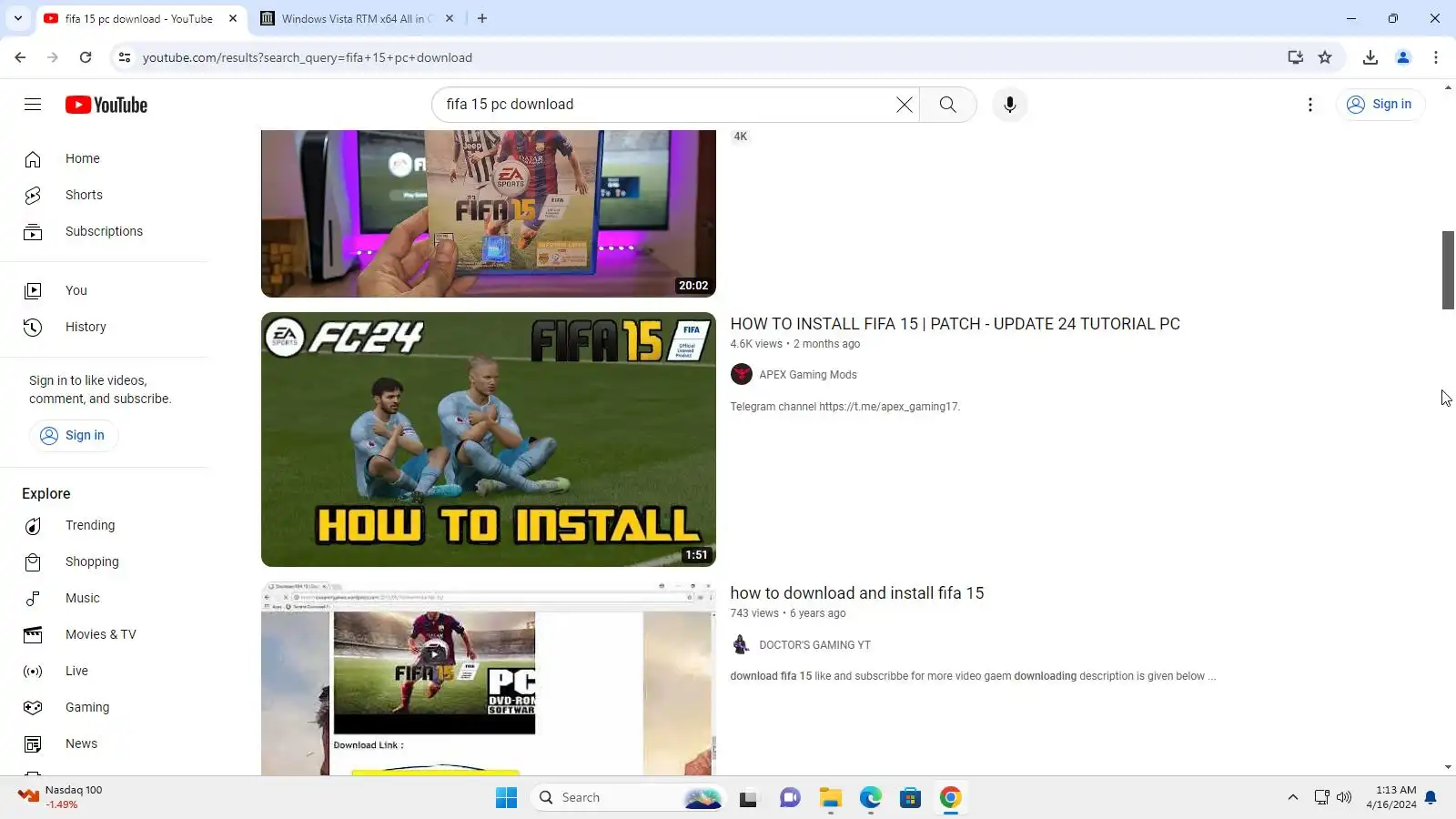This screenshot has width=1456, height=819.
Task: Go to the YouTube logo homepage
Action: (106, 105)
